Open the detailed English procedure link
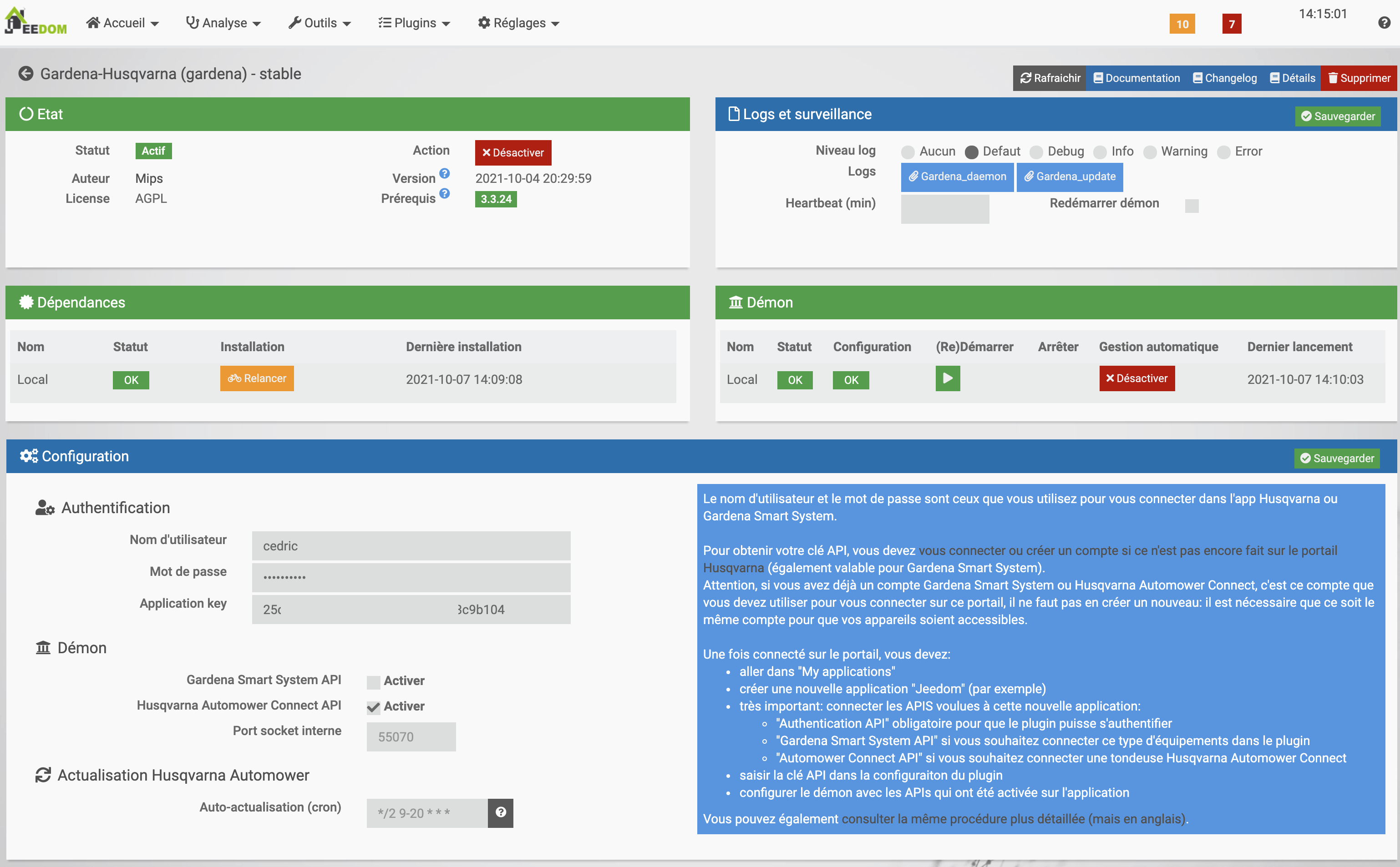The height and width of the screenshot is (867, 1400). [x=1013, y=819]
